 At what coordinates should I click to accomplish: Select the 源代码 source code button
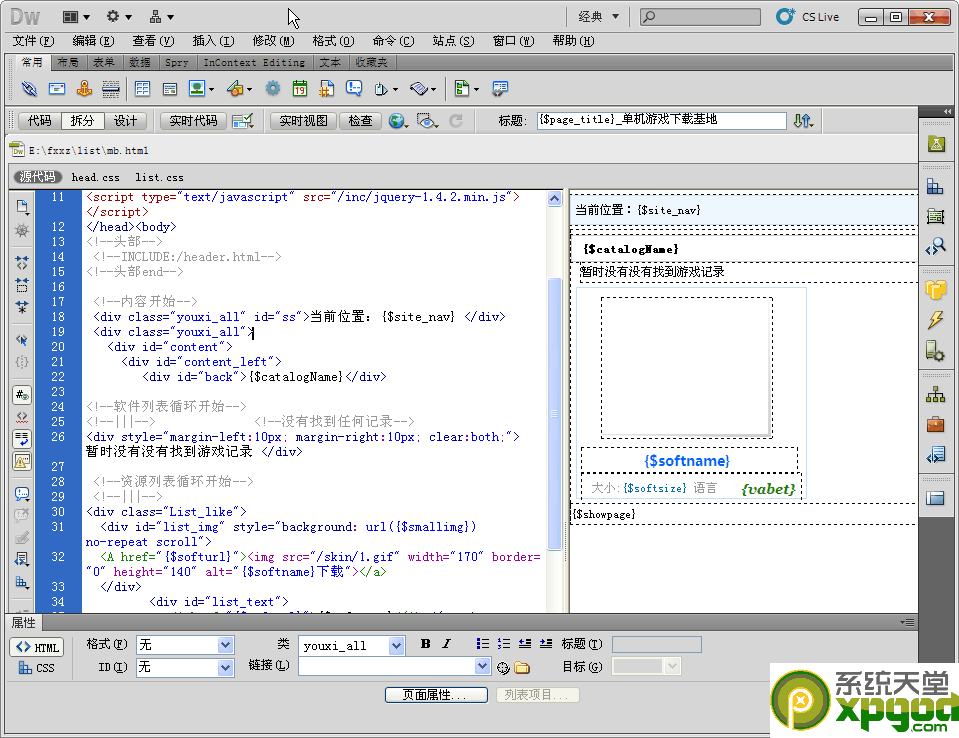point(36,177)
